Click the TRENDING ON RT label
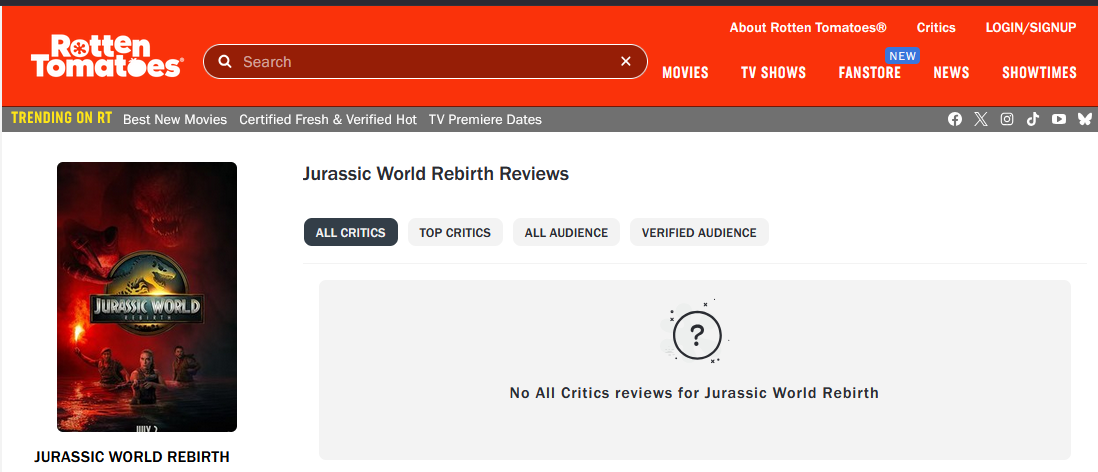This screenshot has height=472, width=1098. (x=62, y=118)
